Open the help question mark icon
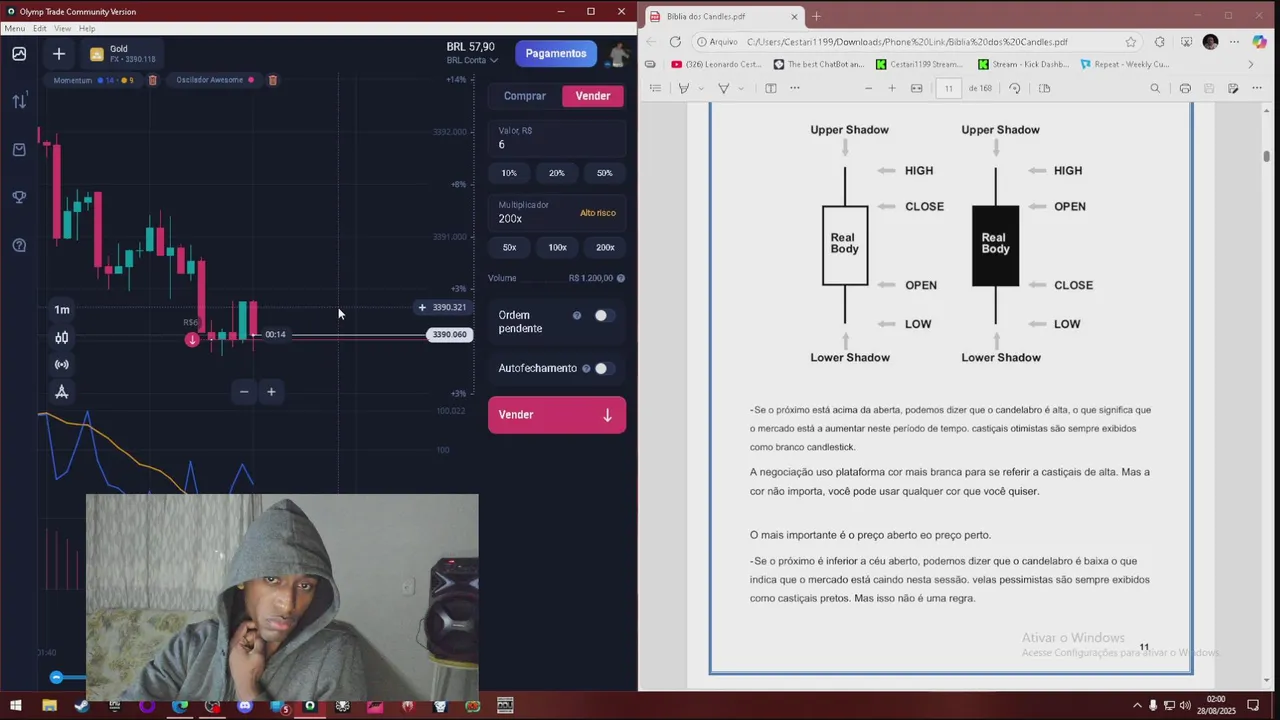1280x720 pixels. (19, 245)
